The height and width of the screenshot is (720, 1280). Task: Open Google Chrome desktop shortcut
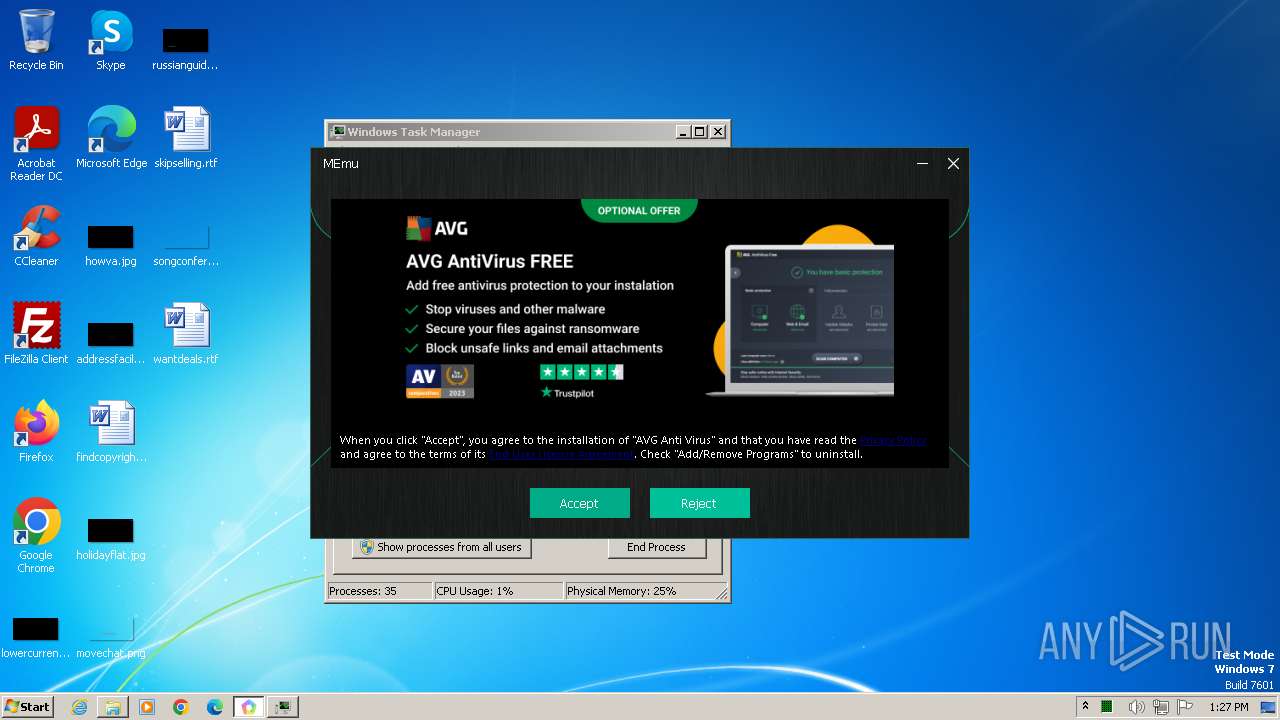(x=36, y=535)
